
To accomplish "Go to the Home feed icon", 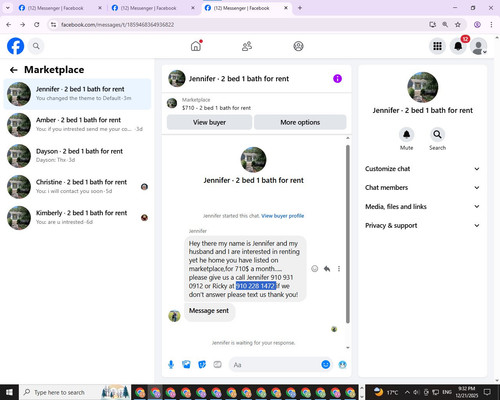I will (x=196, y=46).
